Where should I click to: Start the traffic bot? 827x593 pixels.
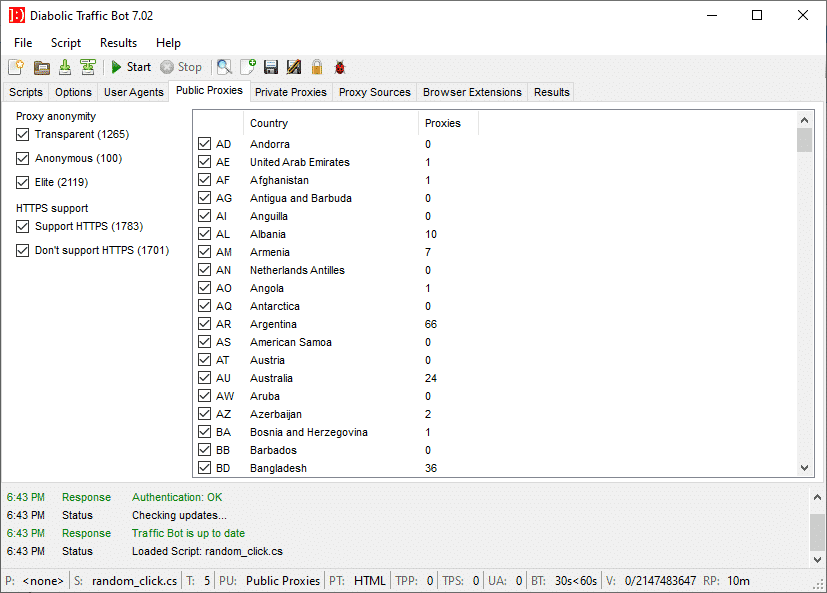tap(131, 67)
